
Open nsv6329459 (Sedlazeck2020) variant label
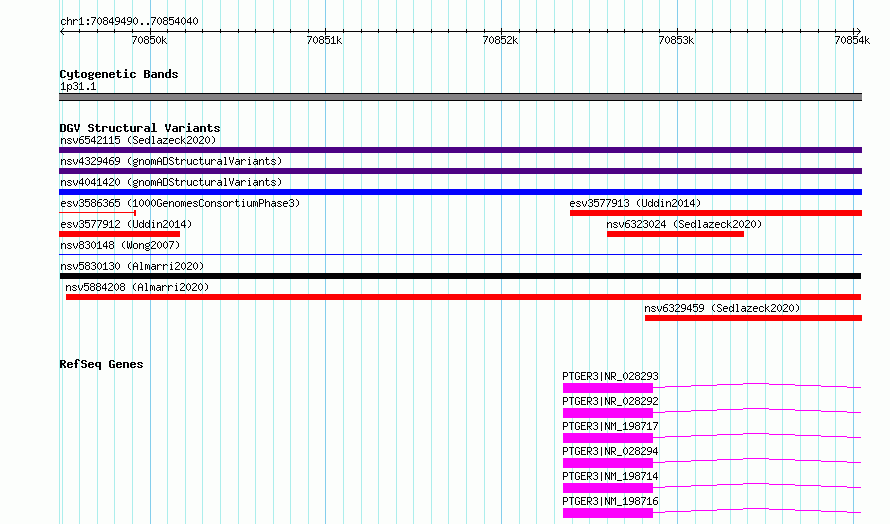click(722, 308)
